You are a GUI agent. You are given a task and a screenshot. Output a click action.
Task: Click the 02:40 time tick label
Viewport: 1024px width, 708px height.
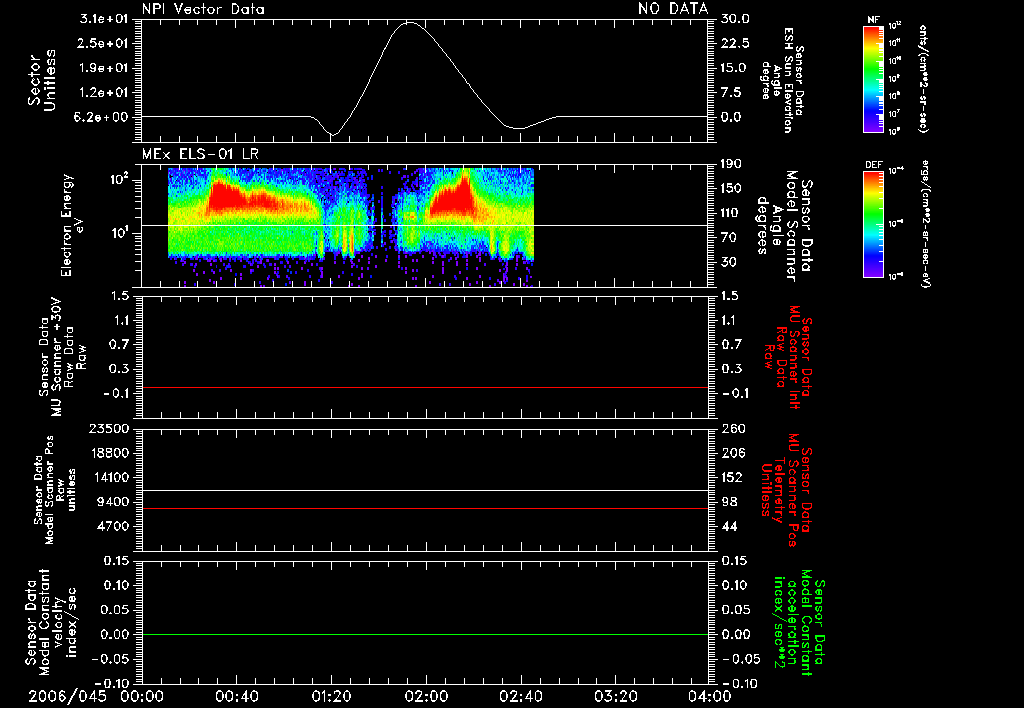[x=520, y=696]
